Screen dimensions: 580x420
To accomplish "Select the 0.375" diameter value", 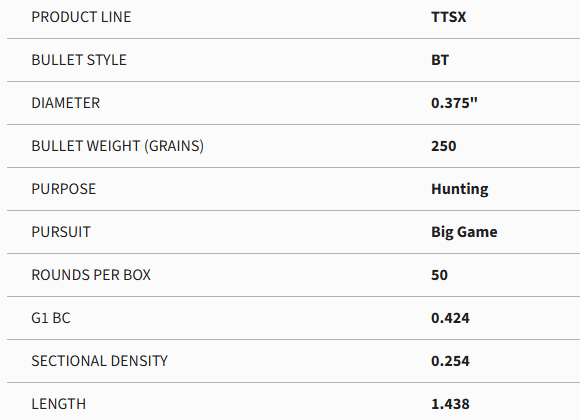I will pyautogui.click(x=454, y=103).
